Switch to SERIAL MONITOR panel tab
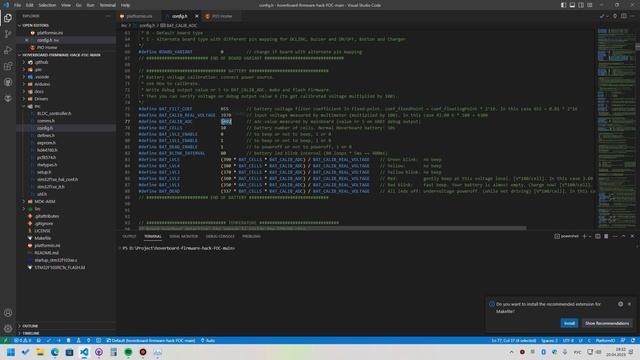This screenshot has height=360, width=640. [x=183, y=236]
